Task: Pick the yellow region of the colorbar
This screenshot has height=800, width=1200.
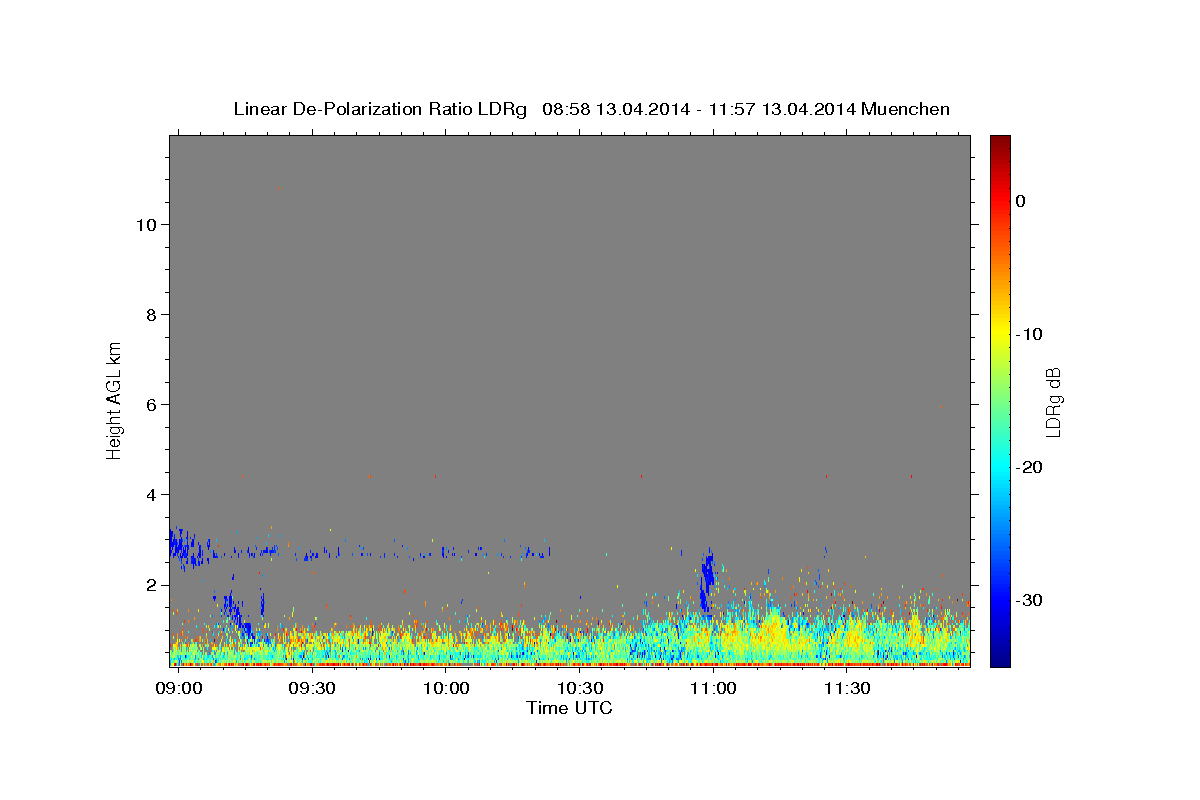Action: click(1000, 334)
